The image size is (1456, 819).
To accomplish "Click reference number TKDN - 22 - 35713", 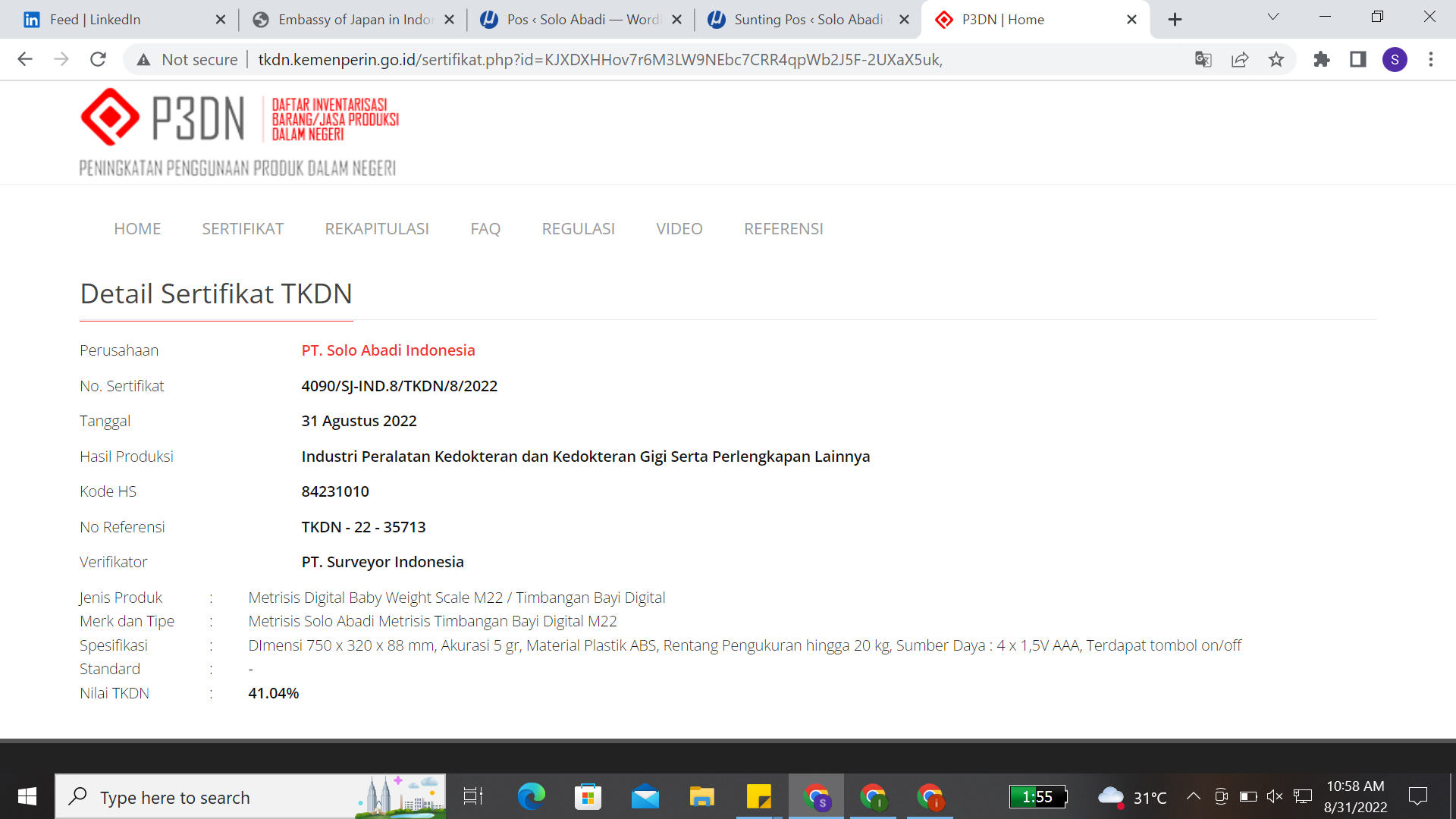I will (364, 527).
